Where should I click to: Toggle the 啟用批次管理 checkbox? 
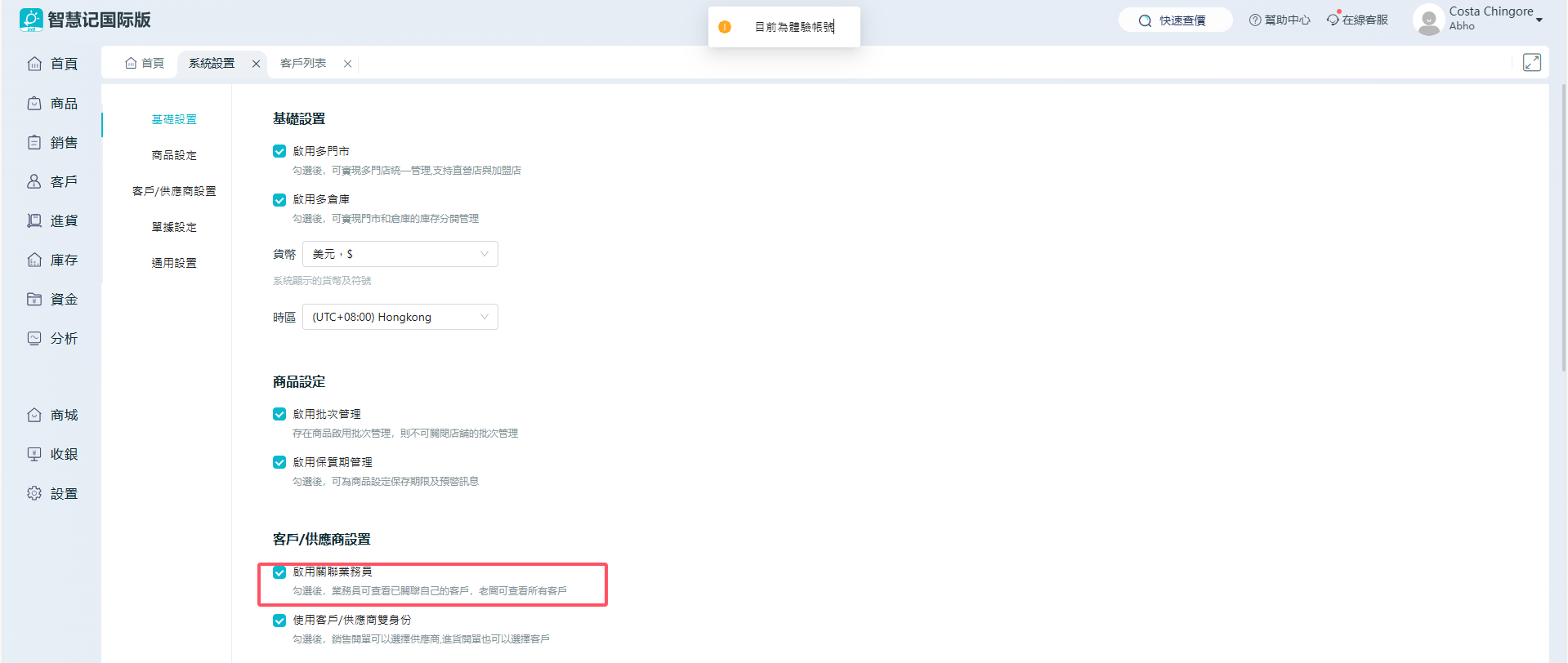(x=279, y=415)
